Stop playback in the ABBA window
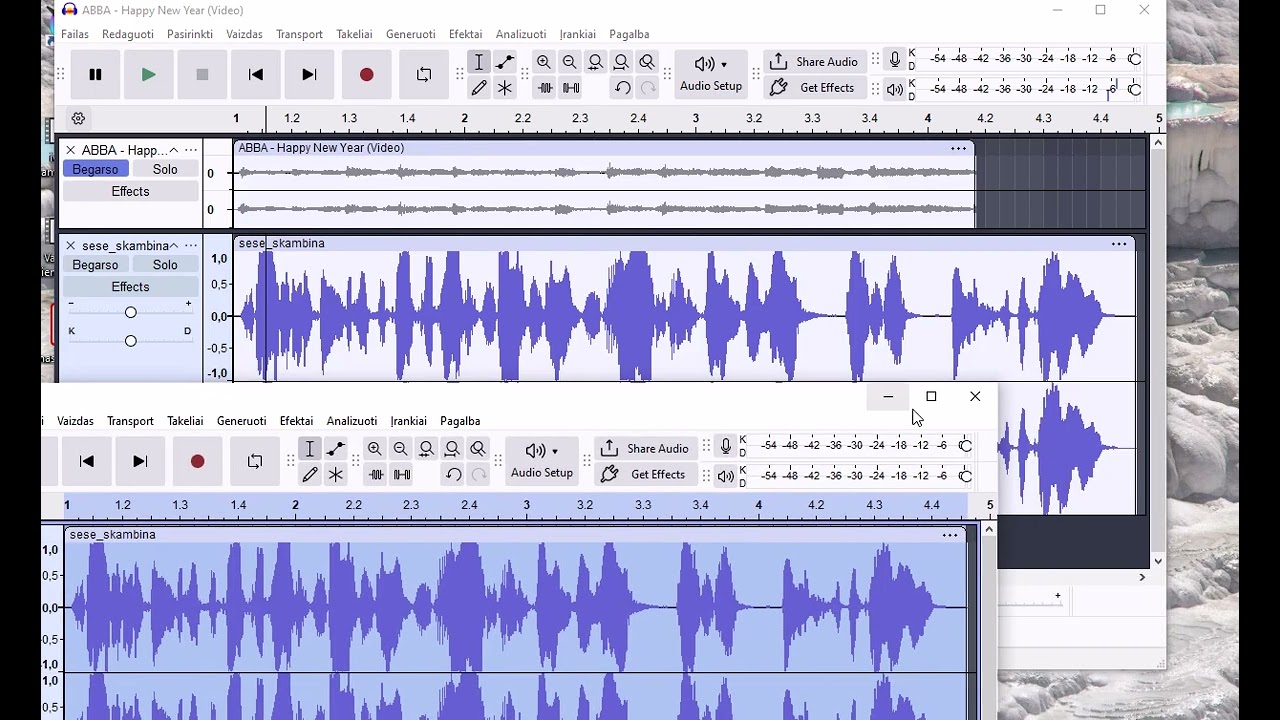Image resolution: width=1280 pixels, height=720 pixels. pyautogui.click(x=202, y=74)
